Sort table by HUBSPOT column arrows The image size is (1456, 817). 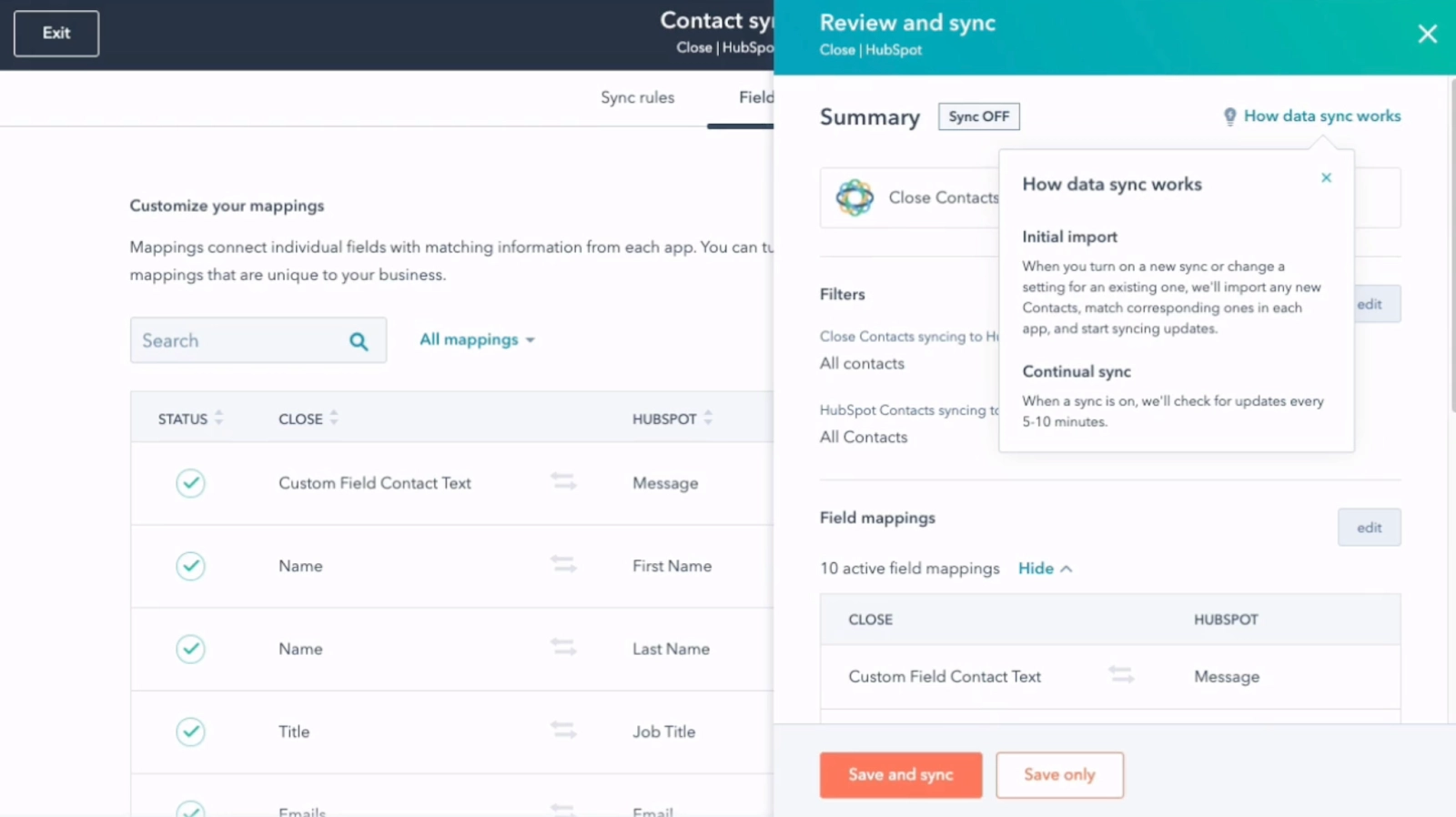coord(708,418)
